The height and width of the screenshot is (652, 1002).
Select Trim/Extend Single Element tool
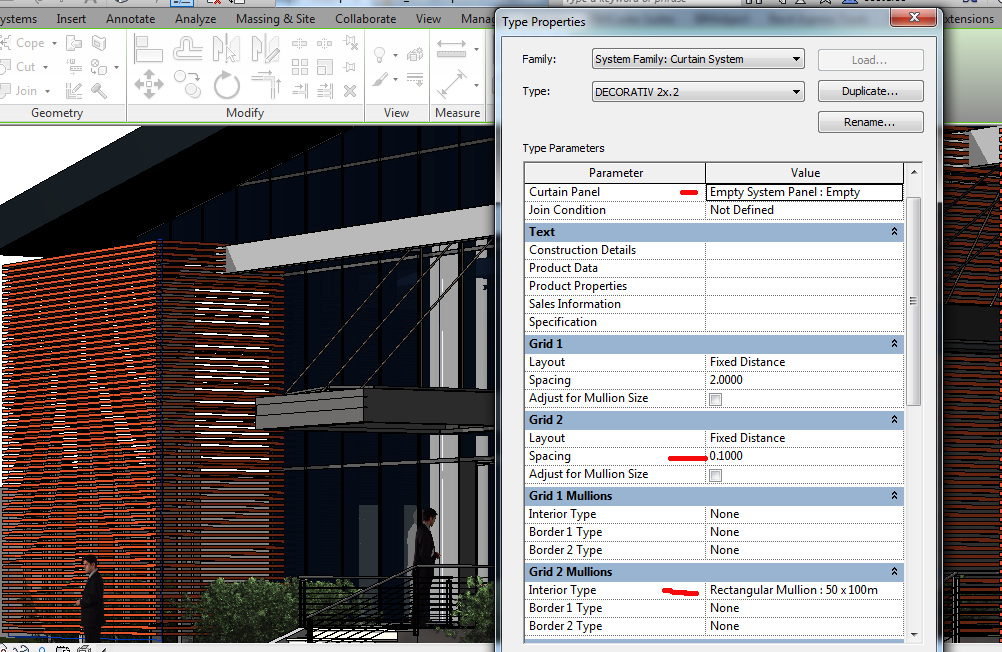[300, 91]
